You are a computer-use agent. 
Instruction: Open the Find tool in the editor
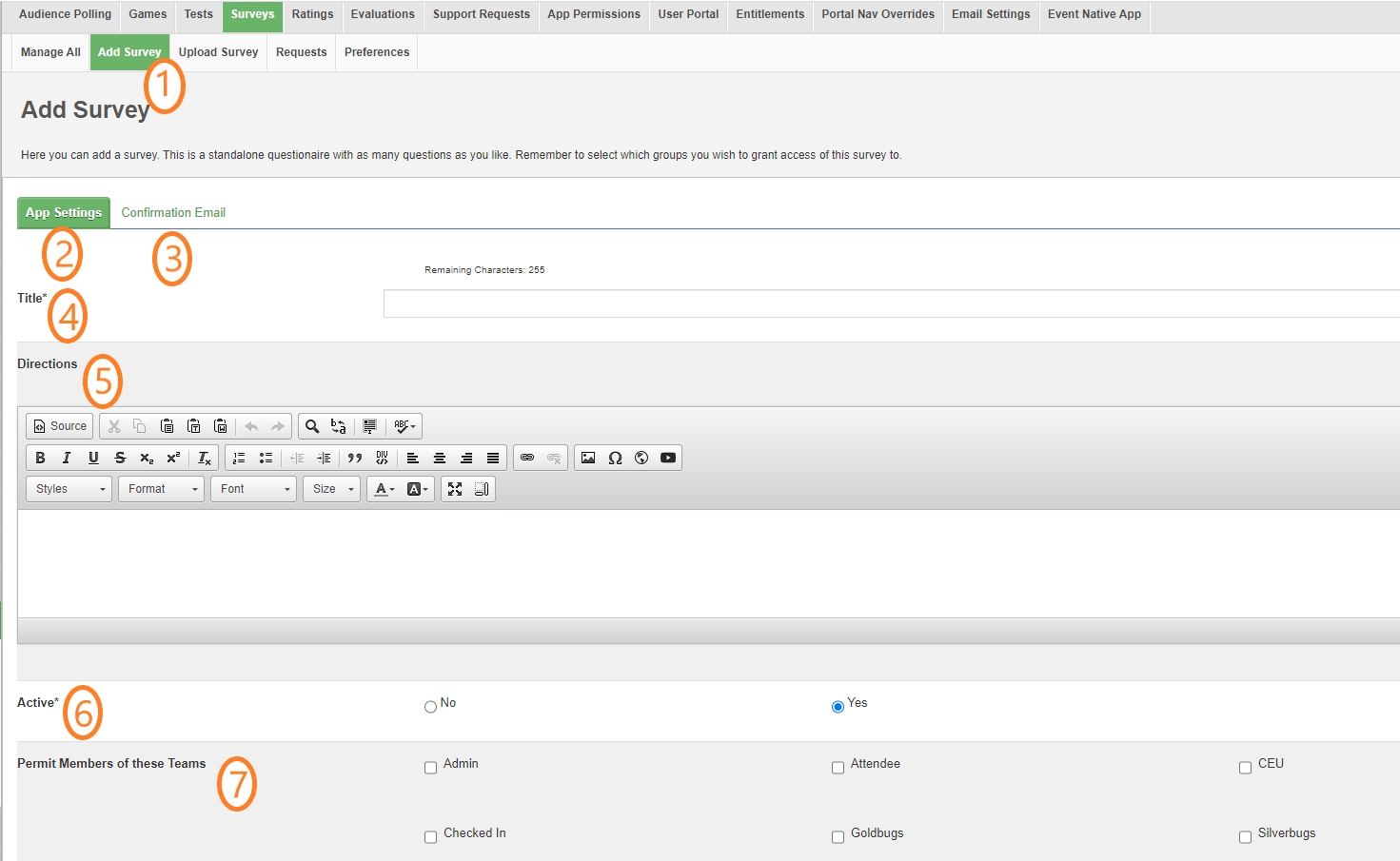pos(312,426)
